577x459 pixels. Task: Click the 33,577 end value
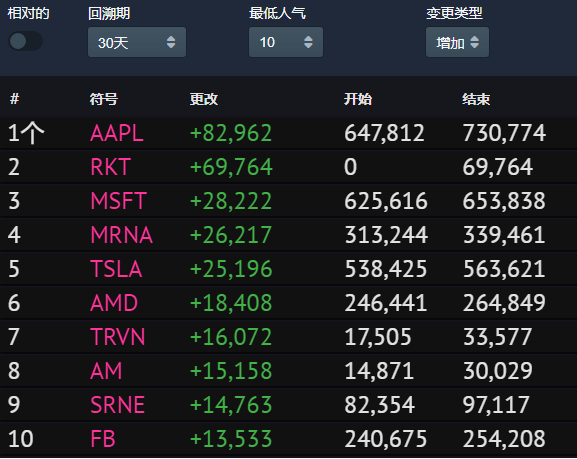tap(498, 337)
